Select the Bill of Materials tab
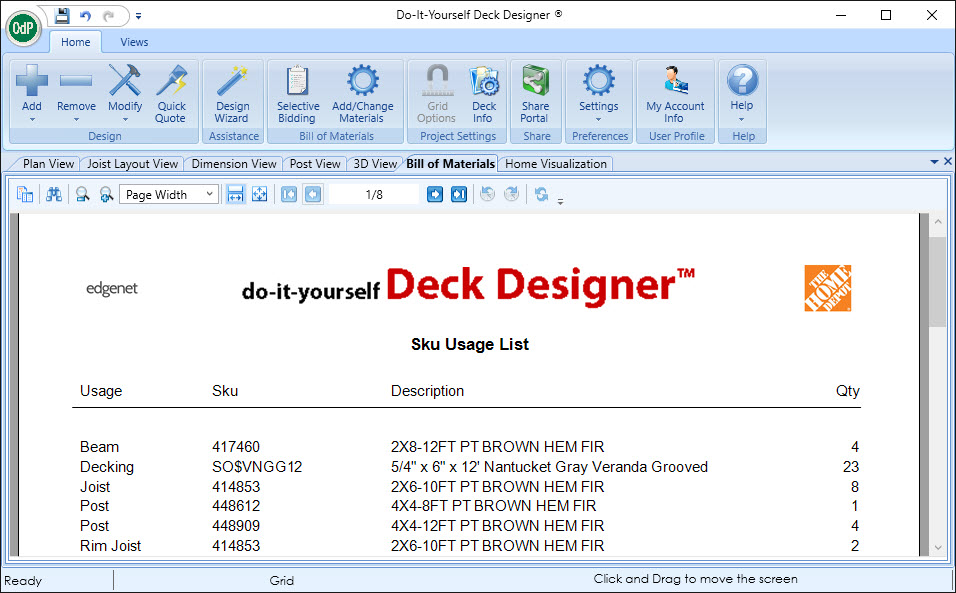This screenshot has height=593, width=956. [x=451, y=164]
